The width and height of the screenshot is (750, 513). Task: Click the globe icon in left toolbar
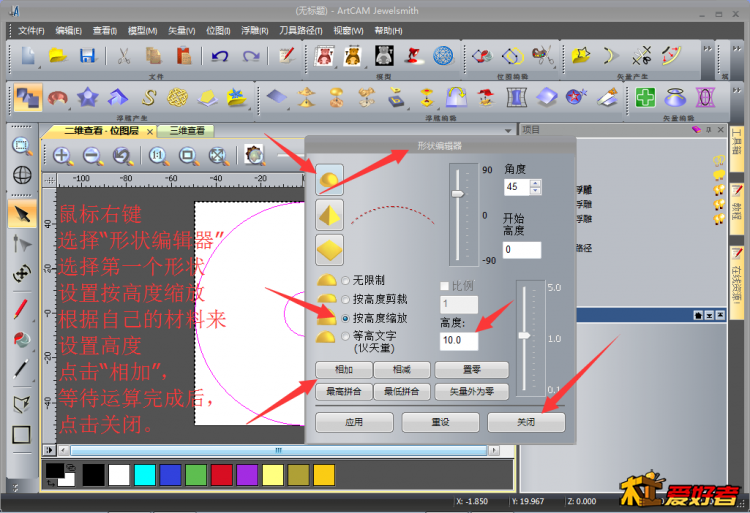[22, 175]
